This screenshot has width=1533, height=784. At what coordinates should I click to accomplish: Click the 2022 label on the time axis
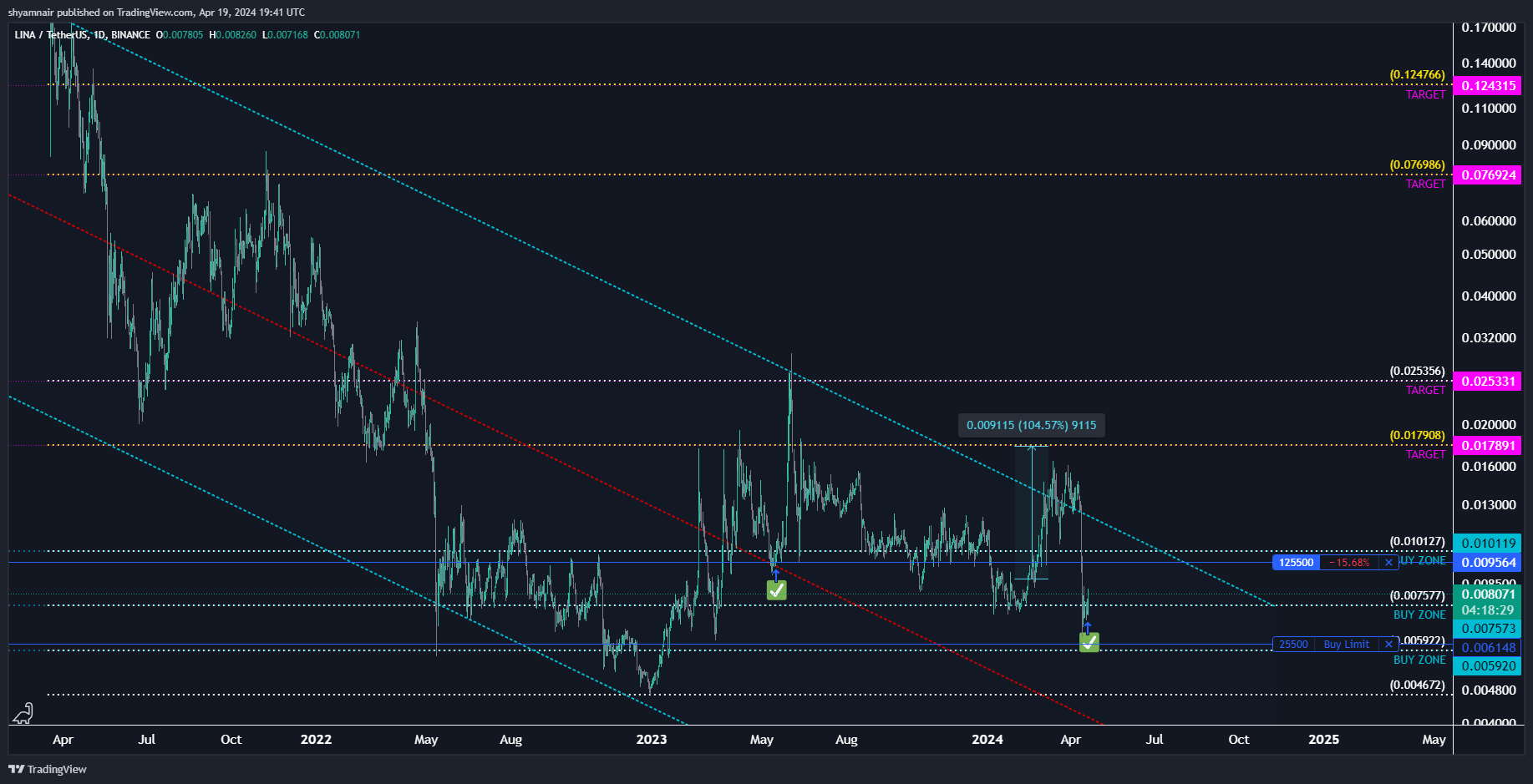point(316,740)
